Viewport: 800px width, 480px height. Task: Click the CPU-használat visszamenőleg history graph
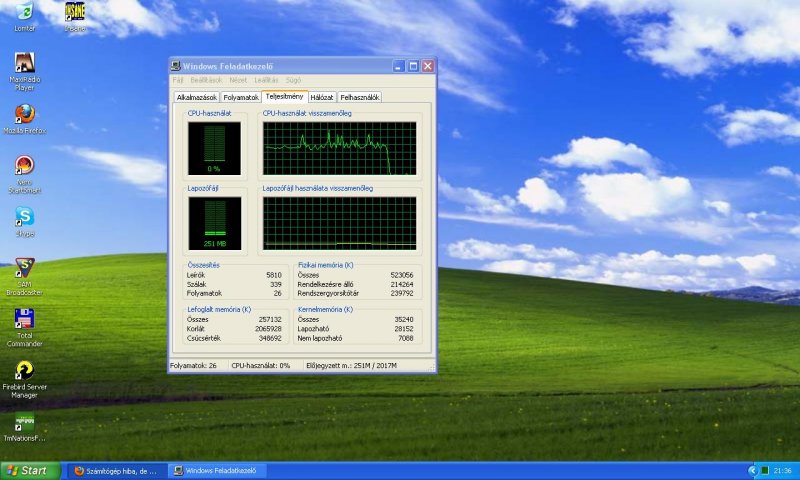(339, 148)
